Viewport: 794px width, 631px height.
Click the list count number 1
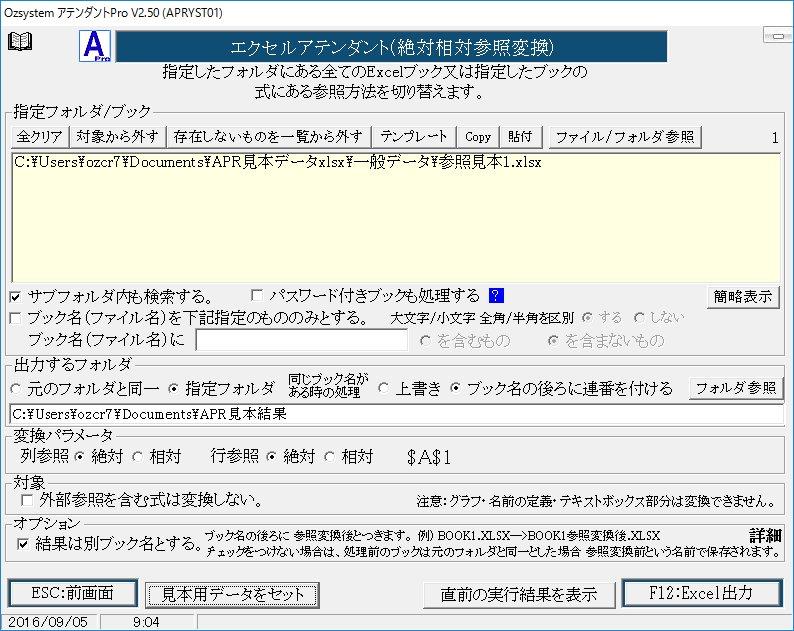[x=775, y=138]
